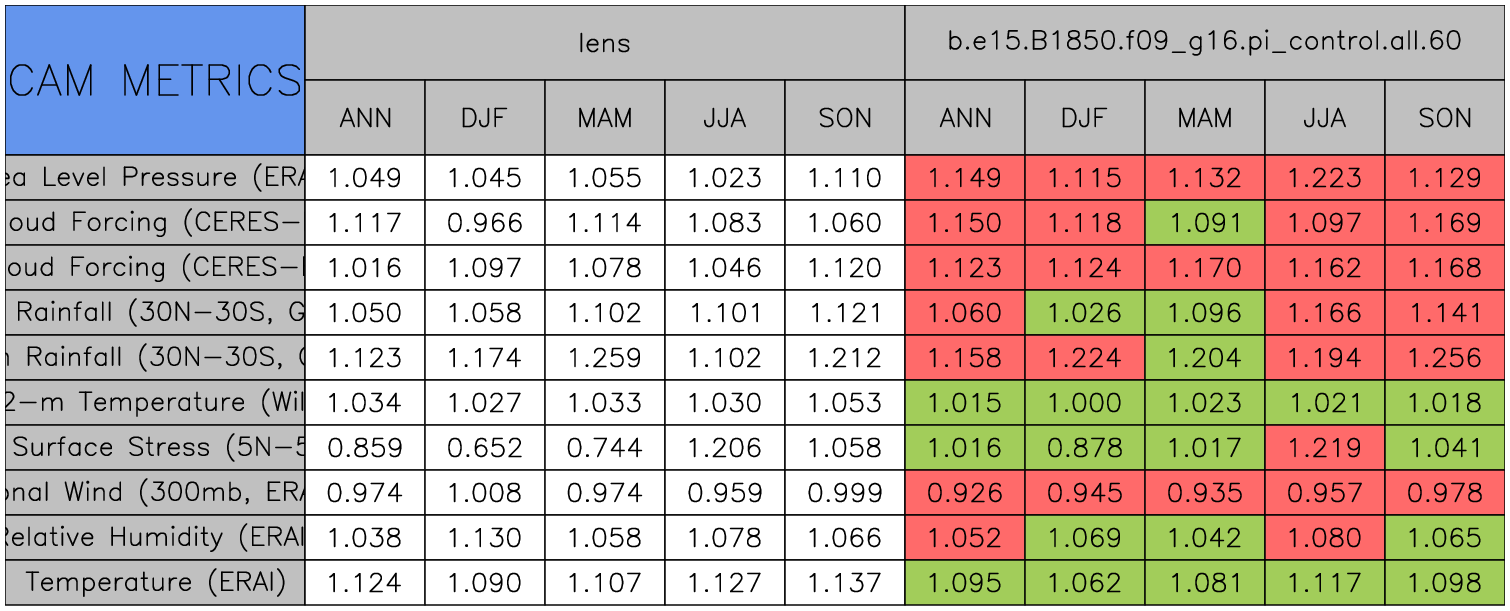Click the "lens" column group header

click(604, 43)
